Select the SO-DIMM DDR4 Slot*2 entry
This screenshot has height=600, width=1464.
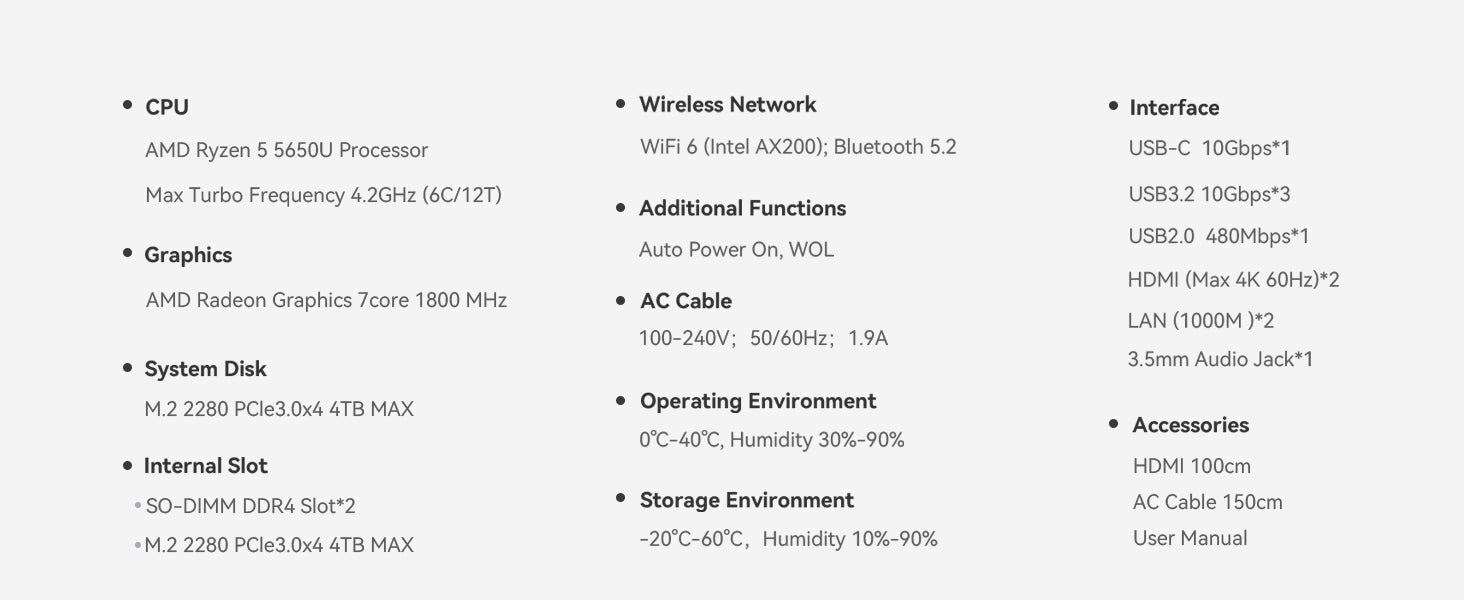coord(250,506)
